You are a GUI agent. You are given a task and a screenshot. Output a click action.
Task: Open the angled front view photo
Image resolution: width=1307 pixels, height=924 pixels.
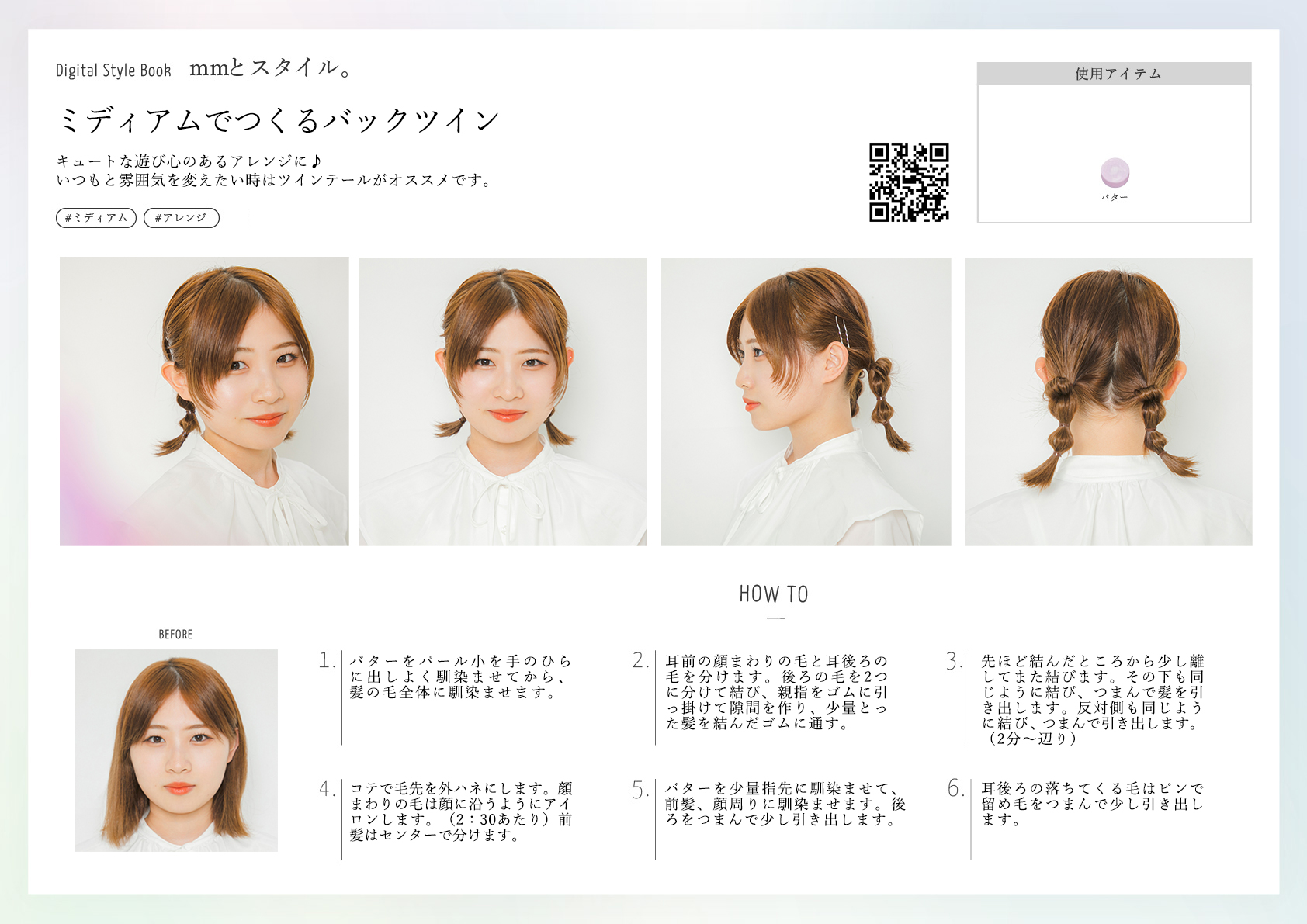[204, 401]
